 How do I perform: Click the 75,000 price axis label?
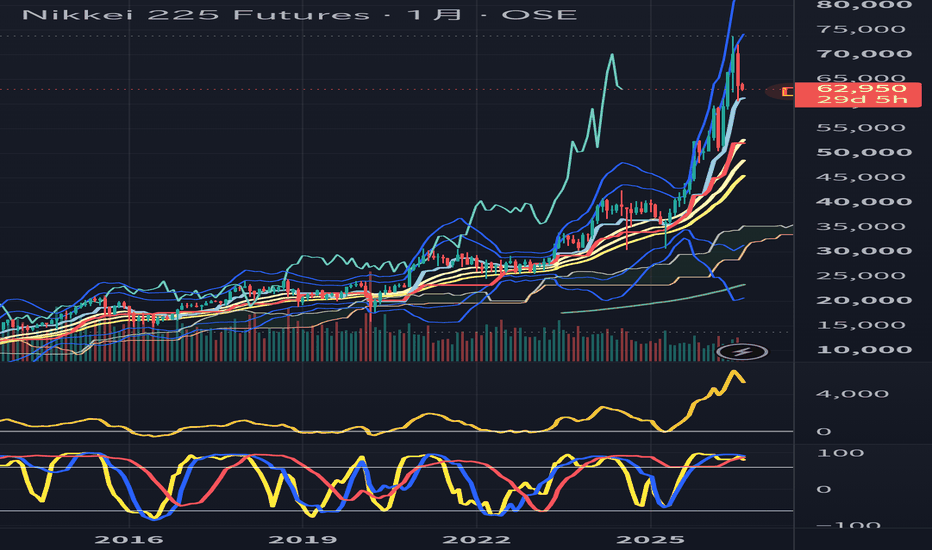[x=861, y=29]
